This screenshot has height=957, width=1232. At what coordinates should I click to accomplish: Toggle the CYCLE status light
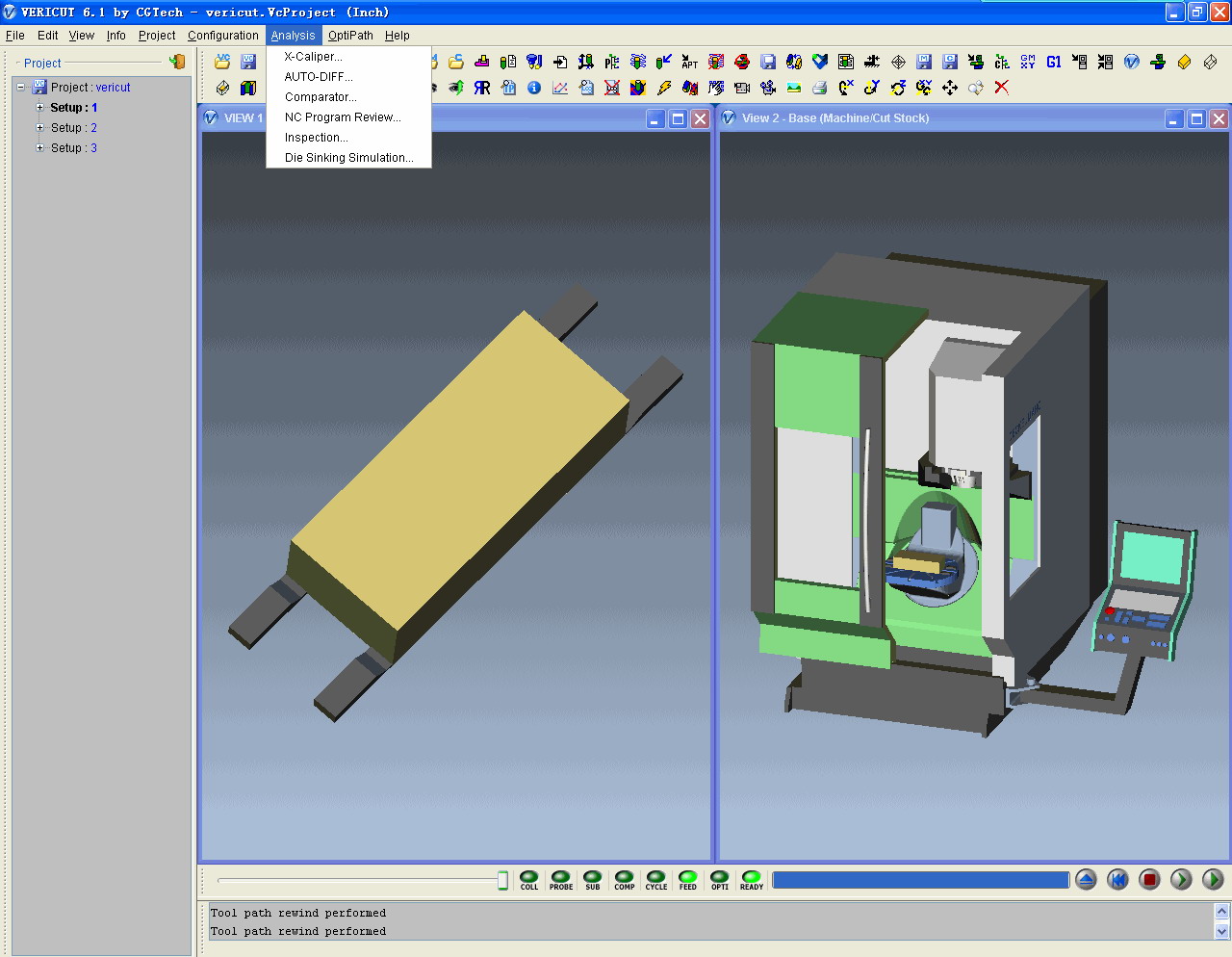(656, 880)
